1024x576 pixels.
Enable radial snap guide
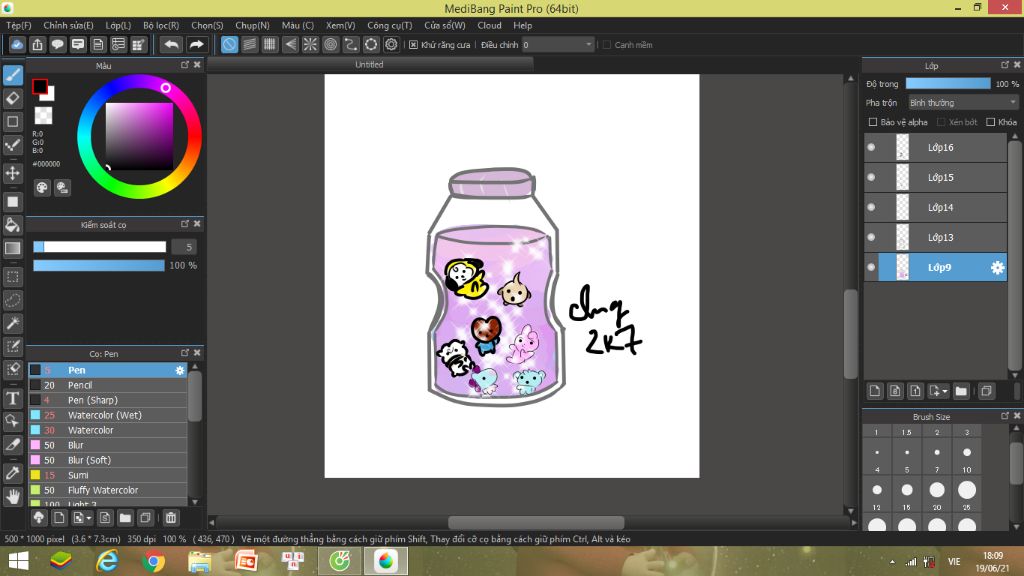pos(310,44)
